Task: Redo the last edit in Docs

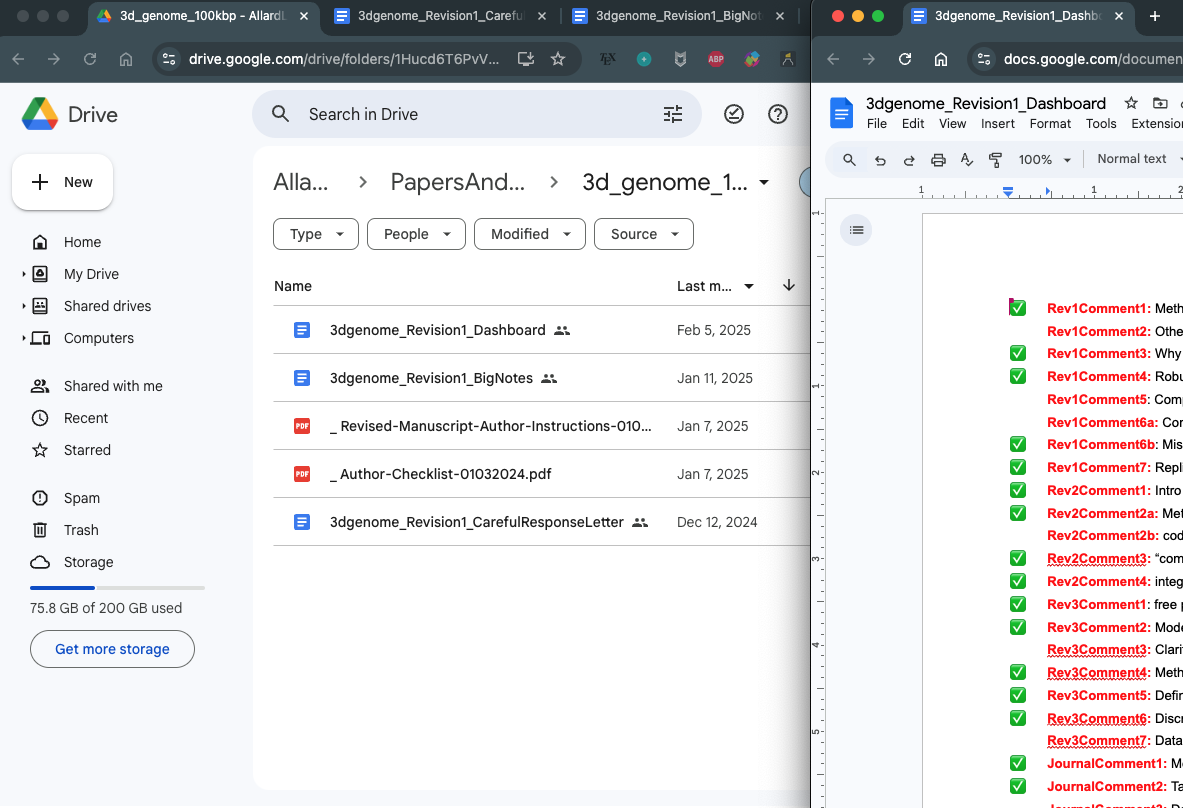Action: coord(909,159)
